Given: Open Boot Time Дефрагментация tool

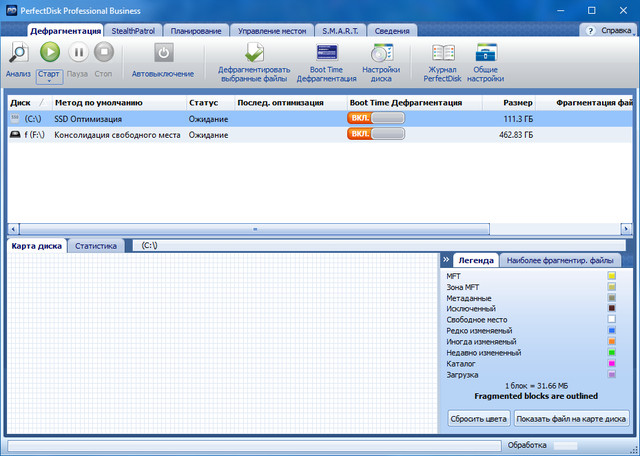Looking at the screenshot, I should pyautogui.click(x=326, y=52).
